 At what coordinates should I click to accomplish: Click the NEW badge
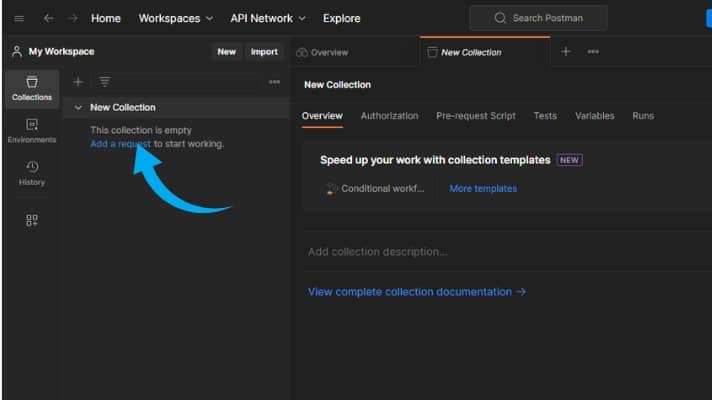pyautogui.click(x=569, y=160)
